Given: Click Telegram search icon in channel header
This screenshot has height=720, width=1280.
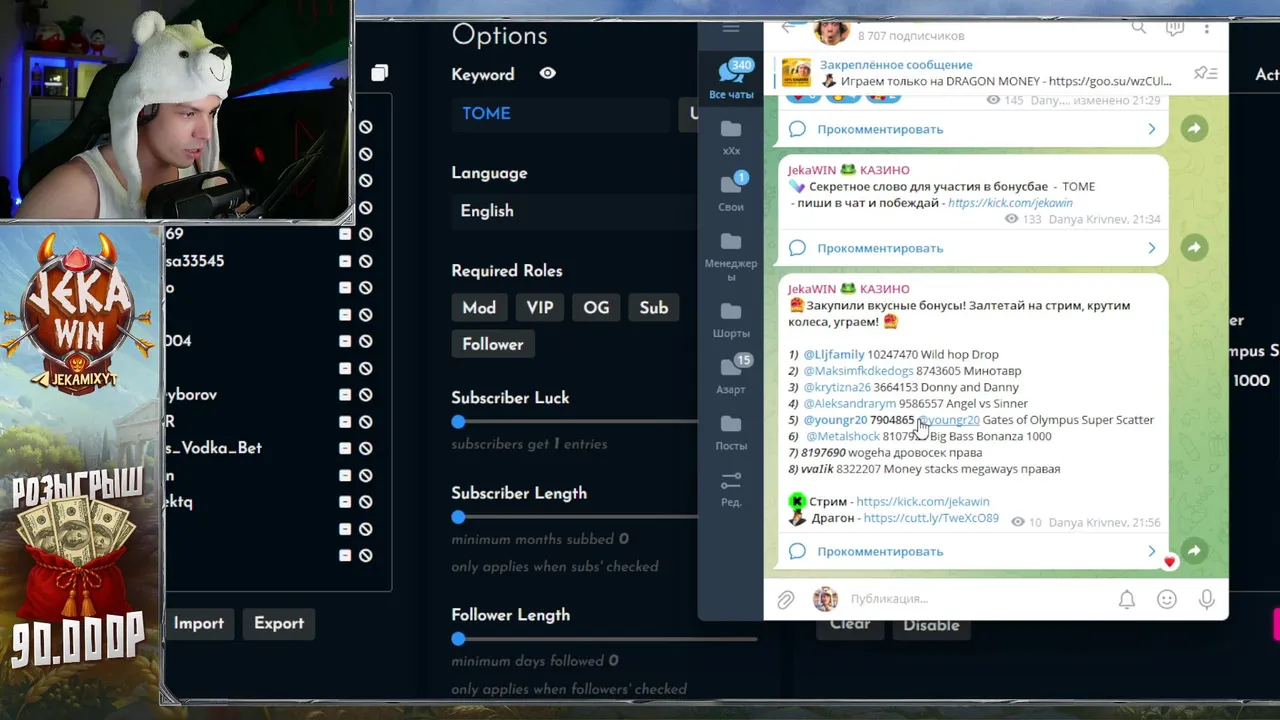Looking at the screenshot, I should click(1139, 28).
